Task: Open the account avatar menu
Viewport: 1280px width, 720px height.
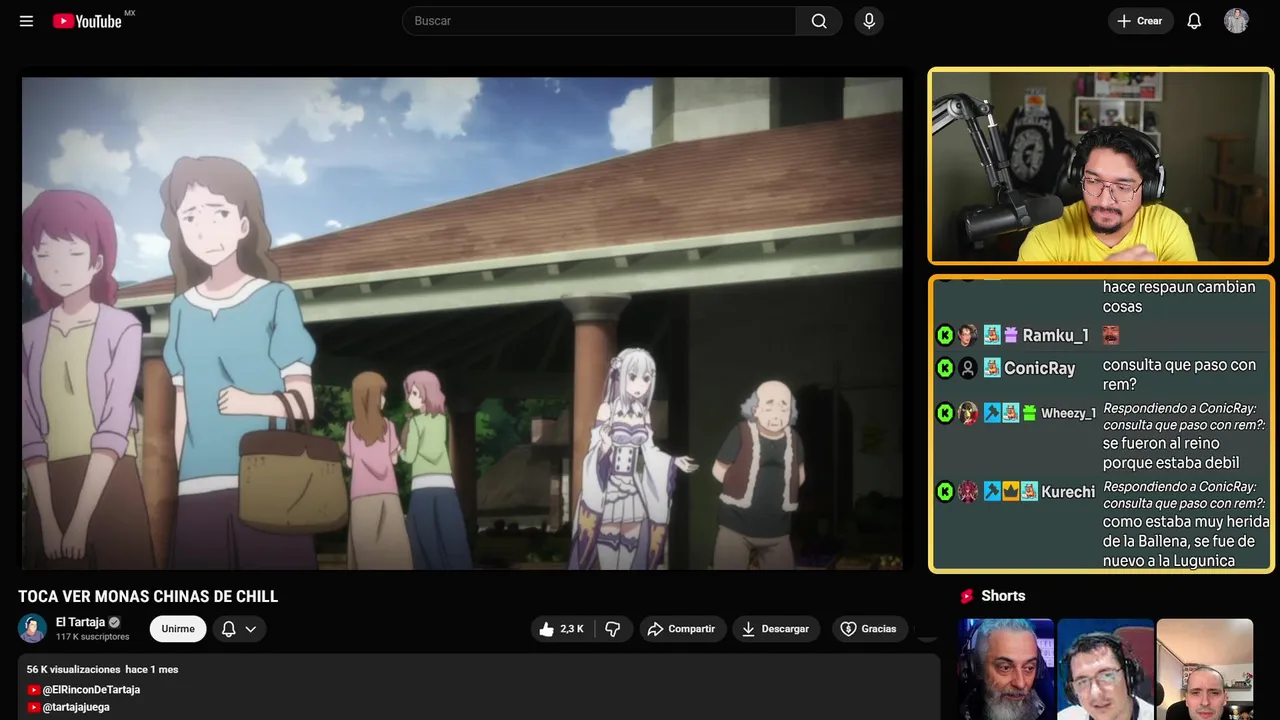Action: (1236, 21)
